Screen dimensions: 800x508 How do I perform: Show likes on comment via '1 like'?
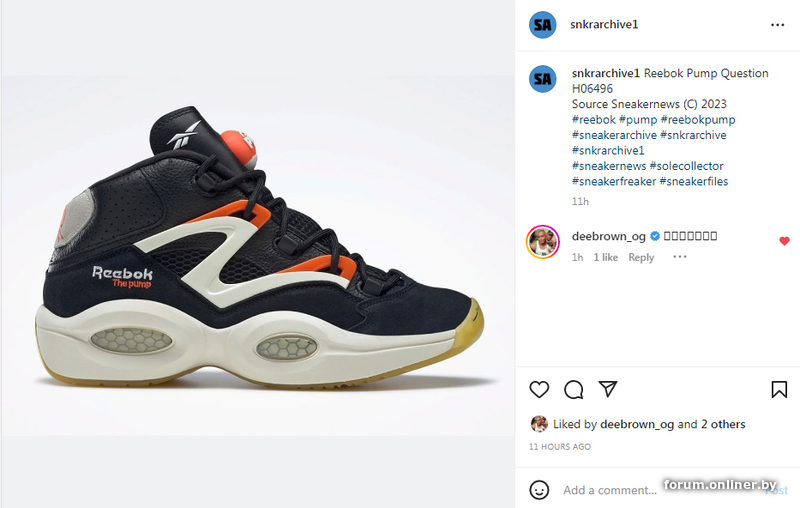pyautogui.click(x=605, y=257)
